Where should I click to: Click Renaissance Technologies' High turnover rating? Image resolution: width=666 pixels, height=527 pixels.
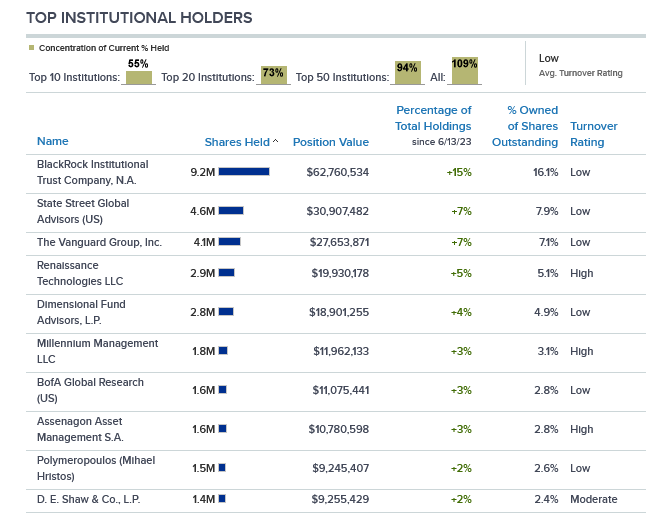[581, 273]
